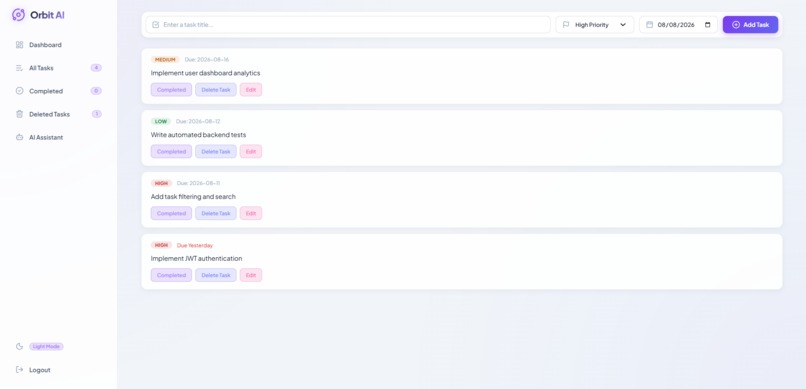This screenshot has width=806, height=389.
Task: Click the Deleted Tasks trash icon
Action: (20, 114)
